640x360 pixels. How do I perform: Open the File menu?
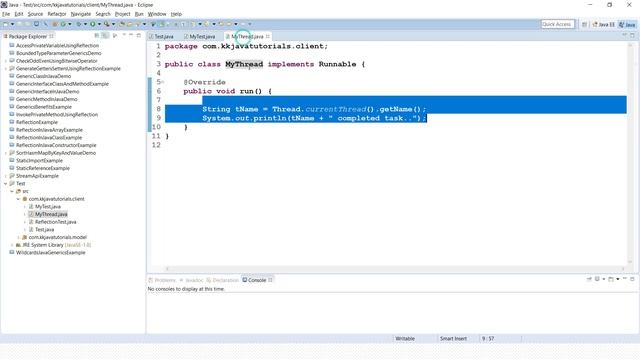[x=6, y=14]
